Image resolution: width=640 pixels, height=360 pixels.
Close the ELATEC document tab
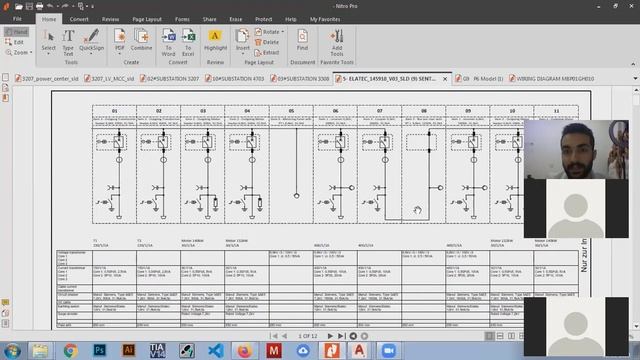445,79
